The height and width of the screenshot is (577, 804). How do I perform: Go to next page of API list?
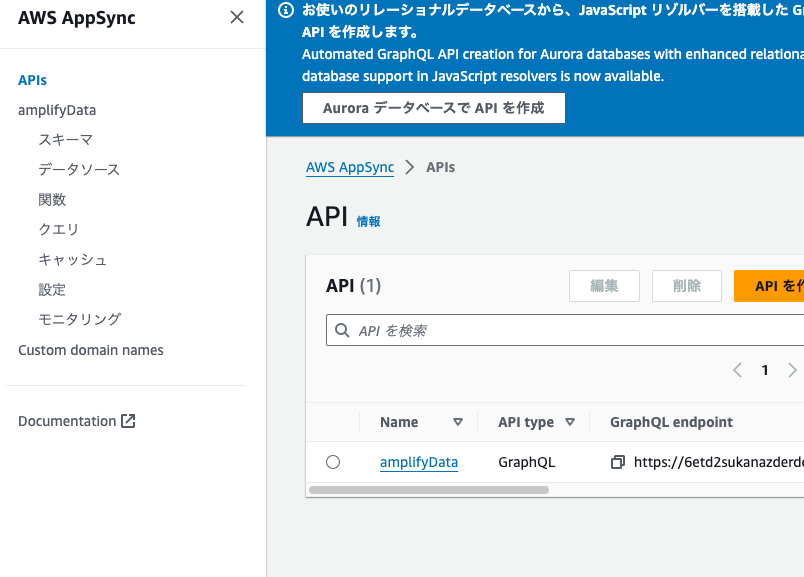click(x=792, y=370)
